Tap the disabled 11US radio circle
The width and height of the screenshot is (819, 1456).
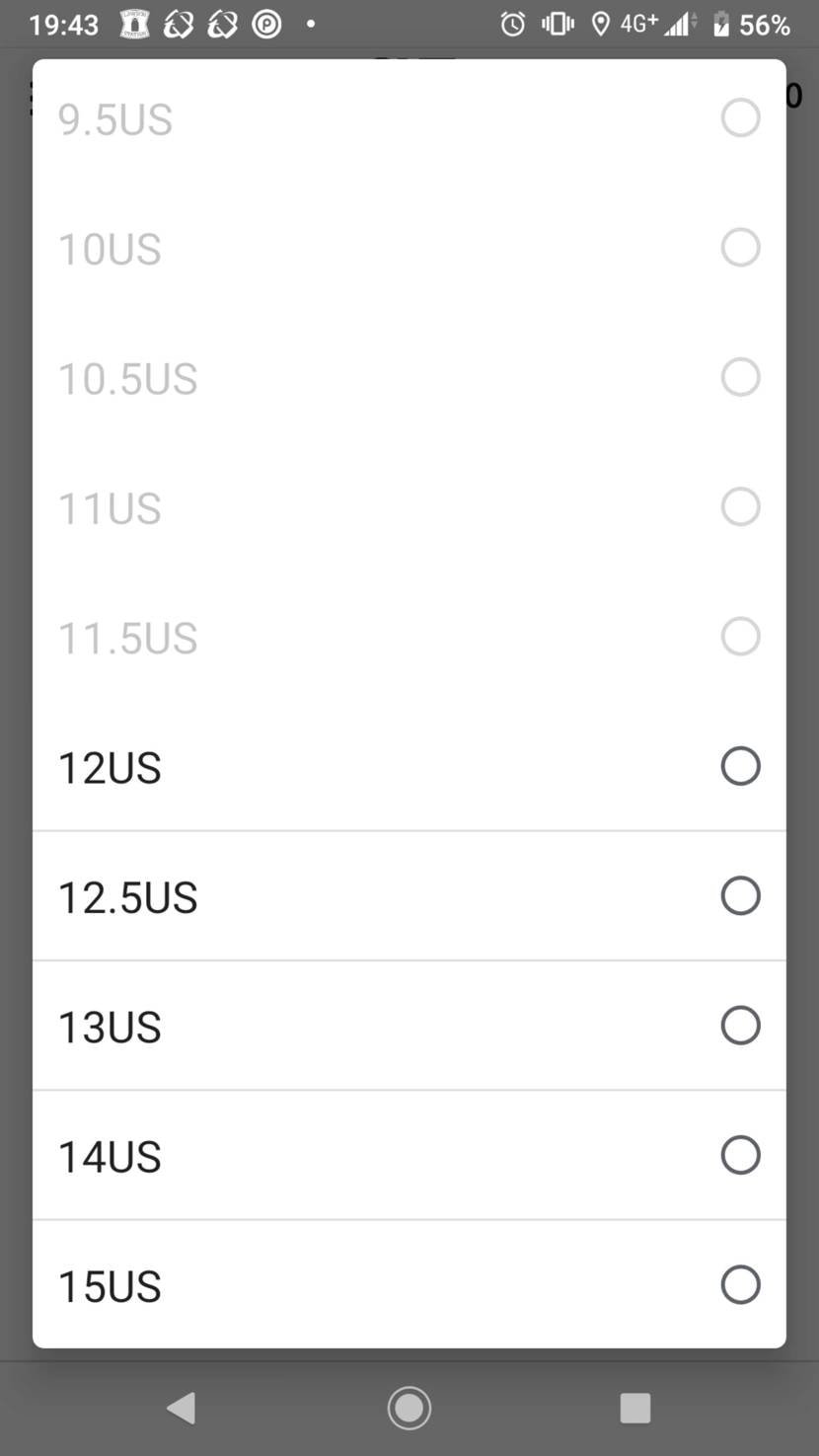pyautogui.click(x=740, y=506)
